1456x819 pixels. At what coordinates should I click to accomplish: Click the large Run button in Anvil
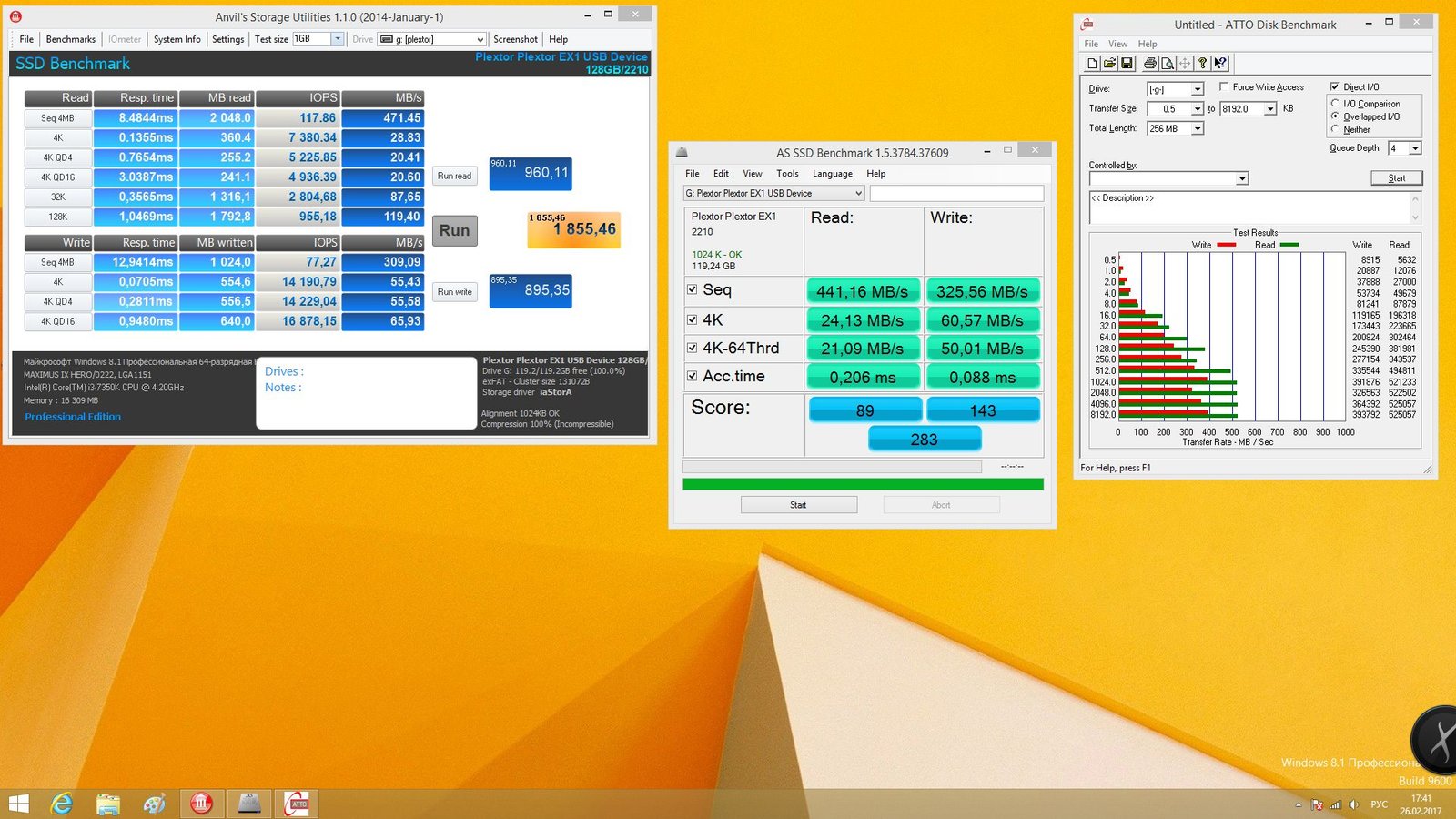(x=454, y=230)
